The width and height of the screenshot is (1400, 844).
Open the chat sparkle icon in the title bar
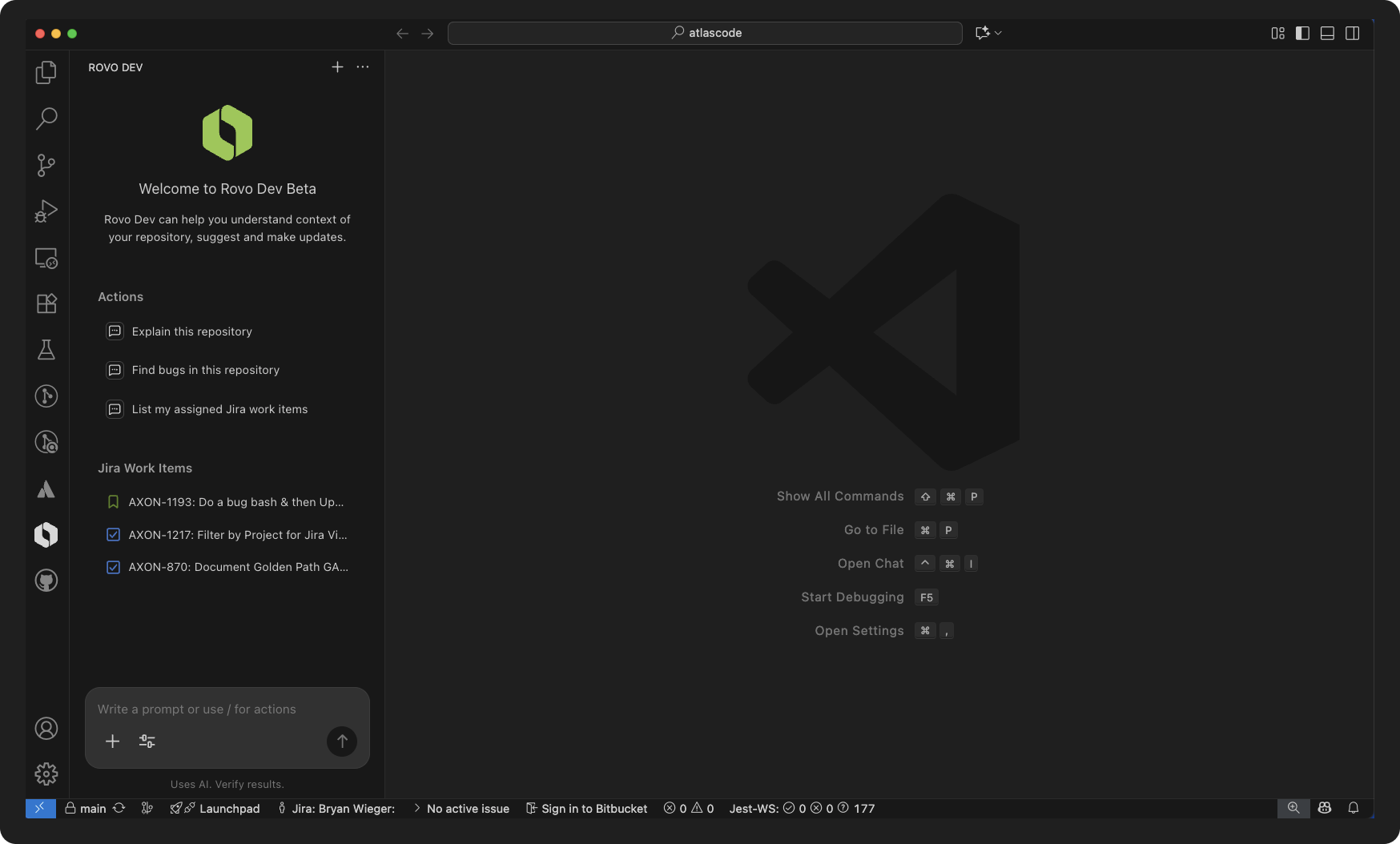[x=983, y=33]
